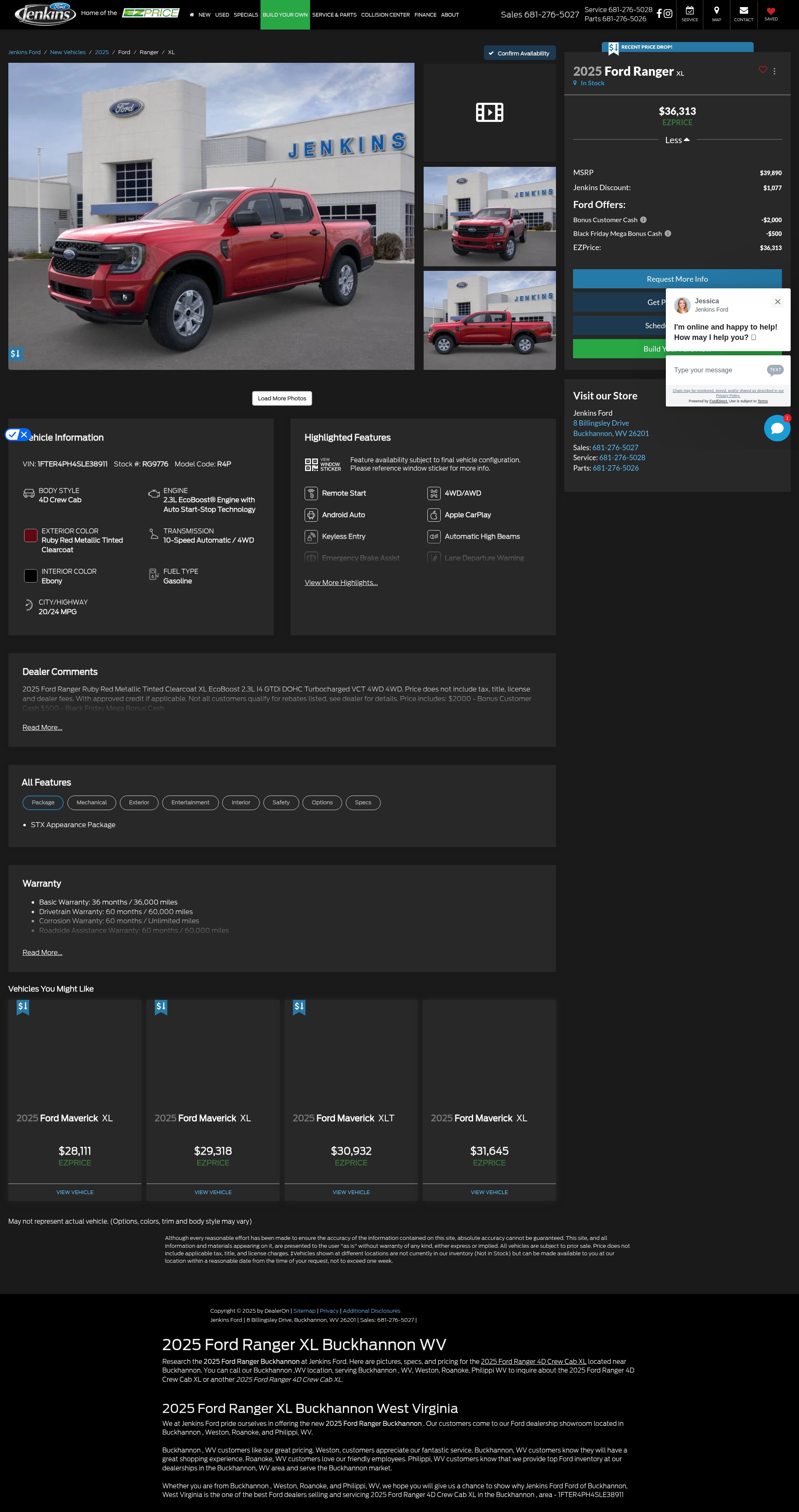
Task: Collapse price details with Less arrow
Action: pos(677,140)
